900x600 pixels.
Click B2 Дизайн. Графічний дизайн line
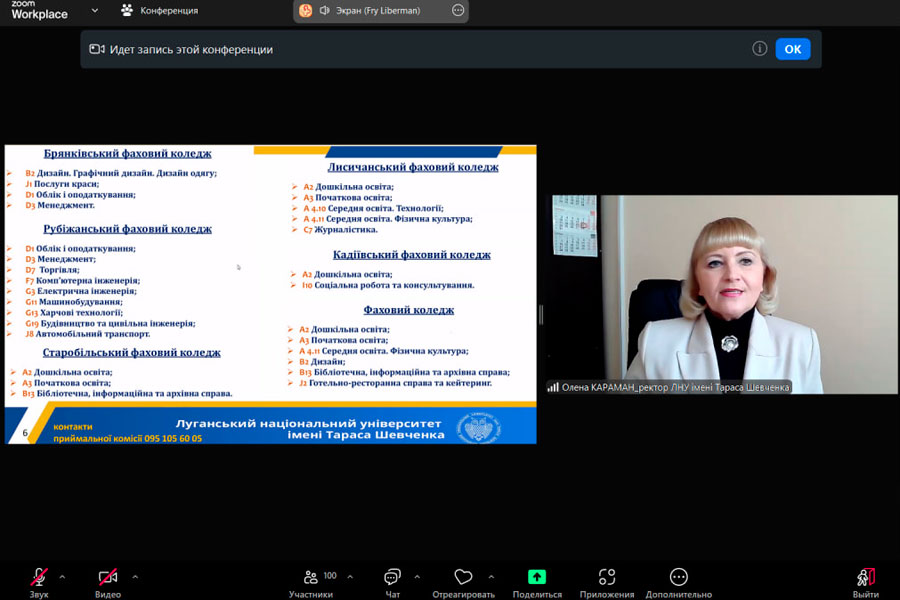pyautogui.click(x=121, y=173)
